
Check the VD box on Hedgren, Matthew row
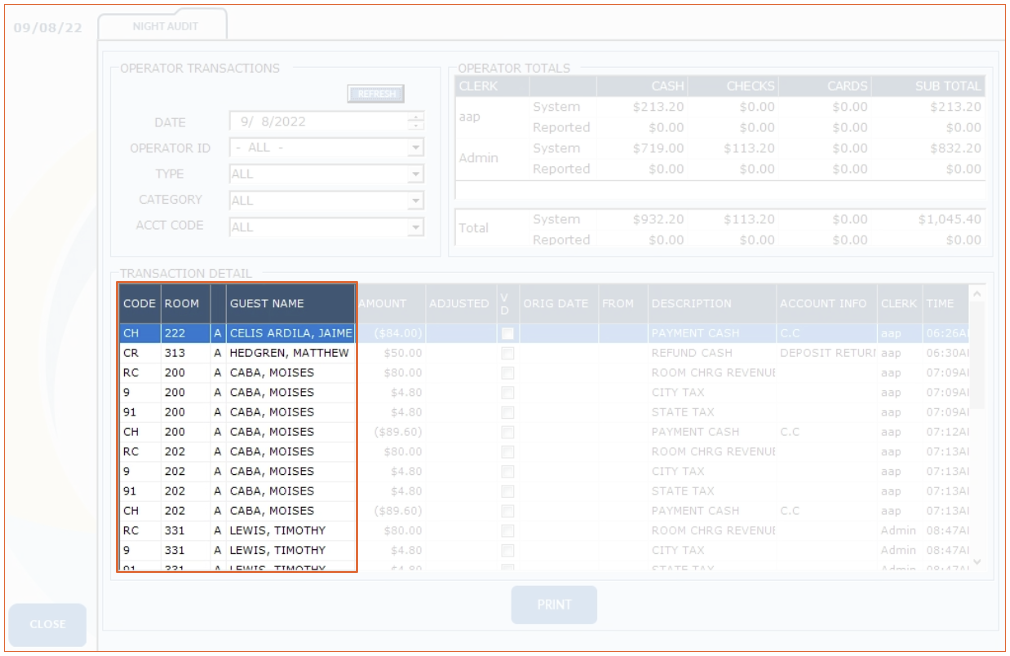(508, 353)
